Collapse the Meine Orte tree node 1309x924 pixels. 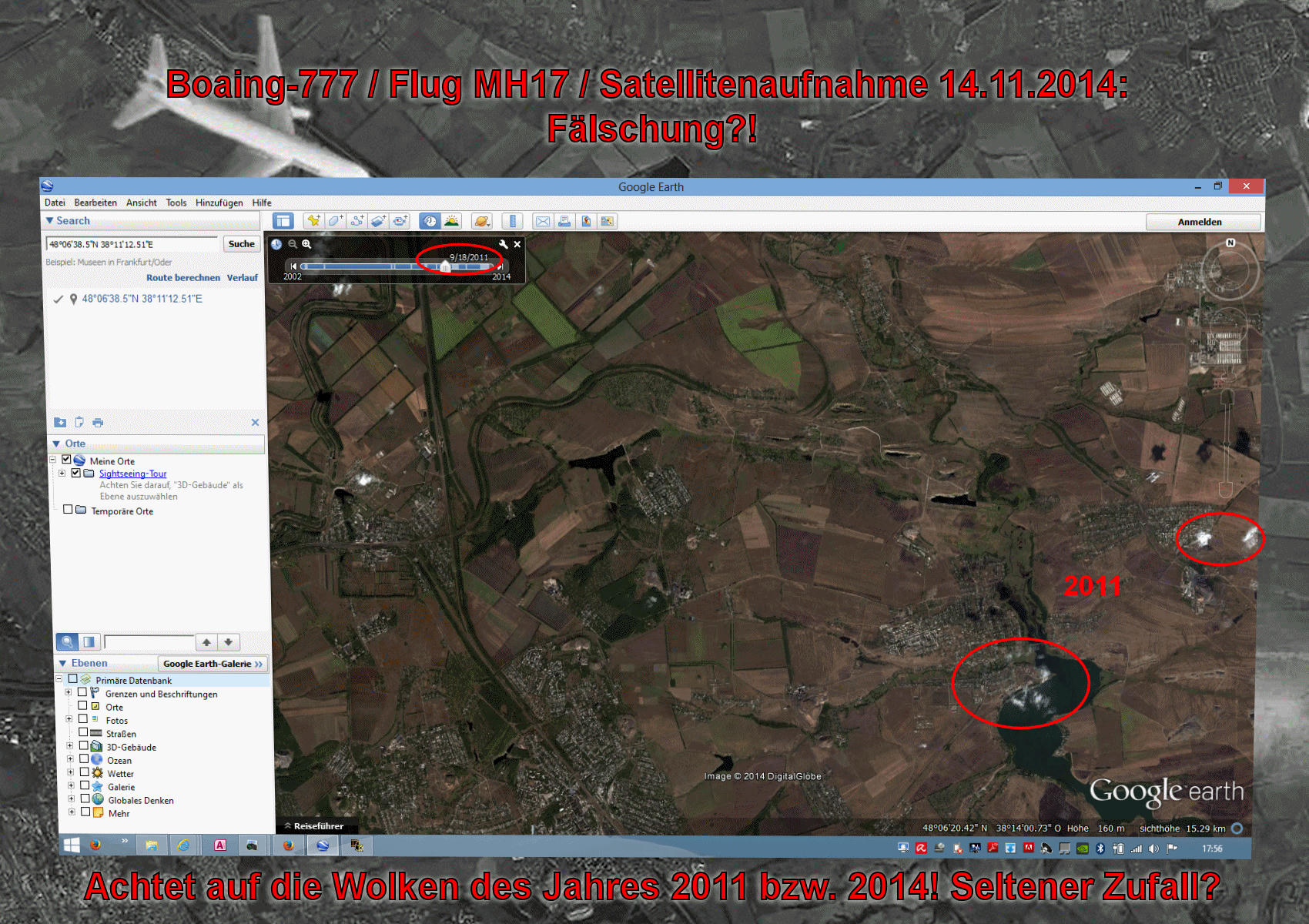[x=53, y=460]
